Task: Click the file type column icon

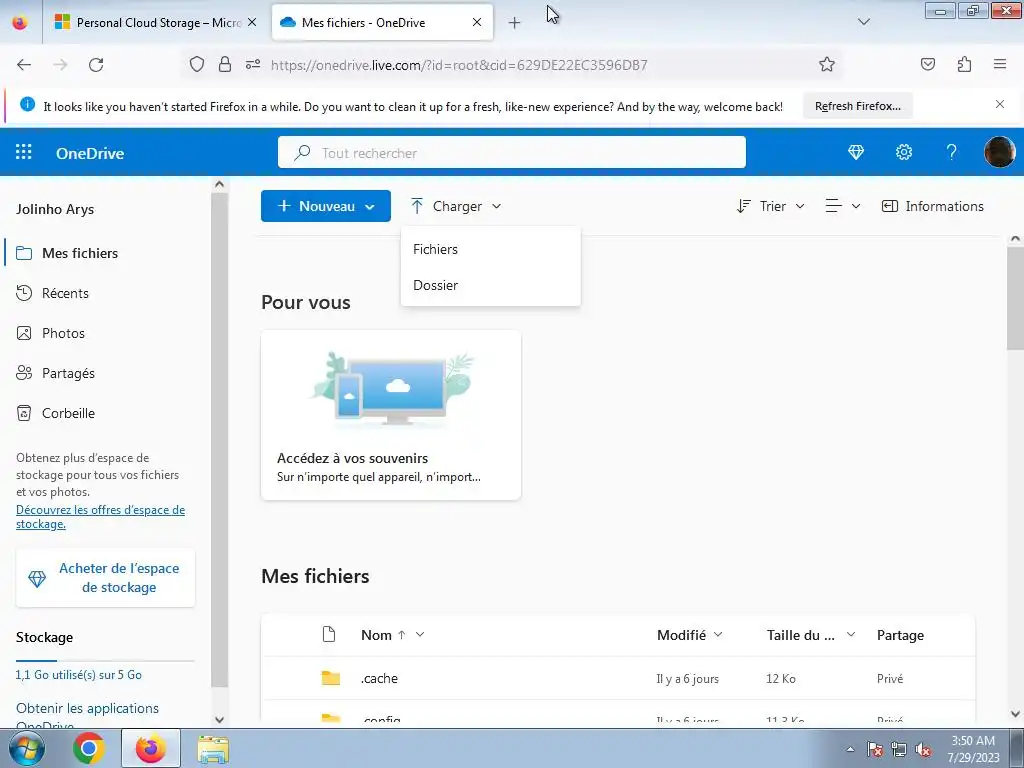Action: point(329,634)
